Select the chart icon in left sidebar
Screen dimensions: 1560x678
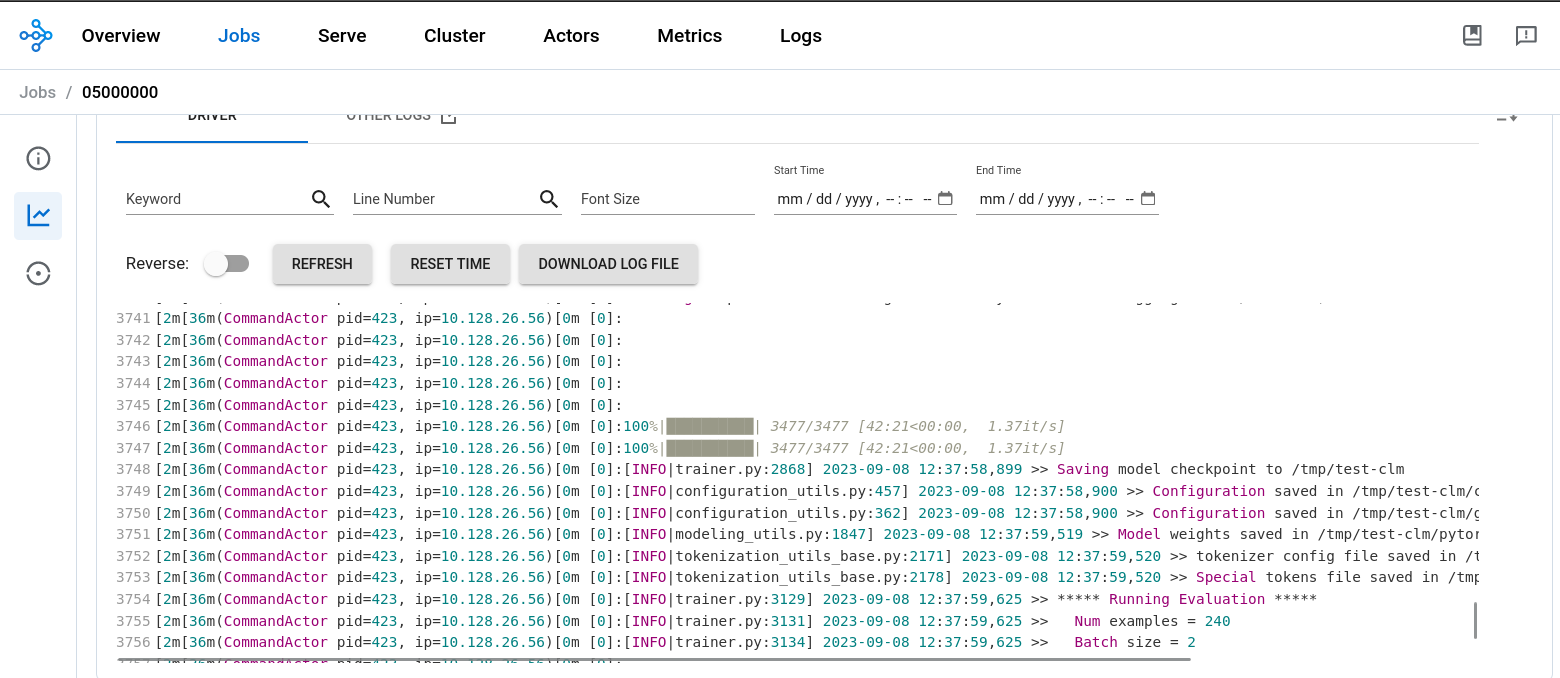pos(38,215)
